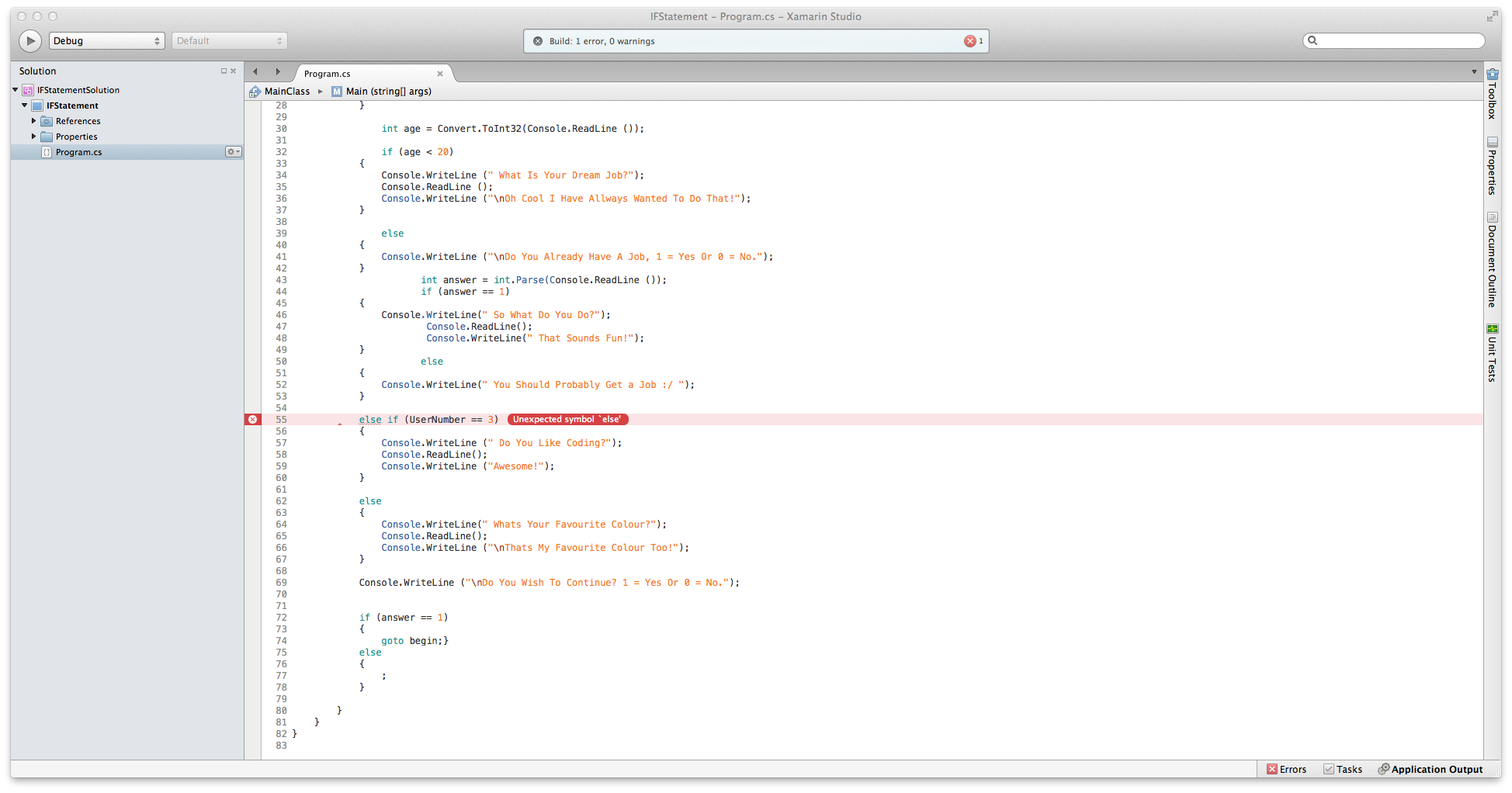The height and width of the screenshot is (793, 1512).
Task: Click the "goto begin;}" code line
Action: coord(414,641)
